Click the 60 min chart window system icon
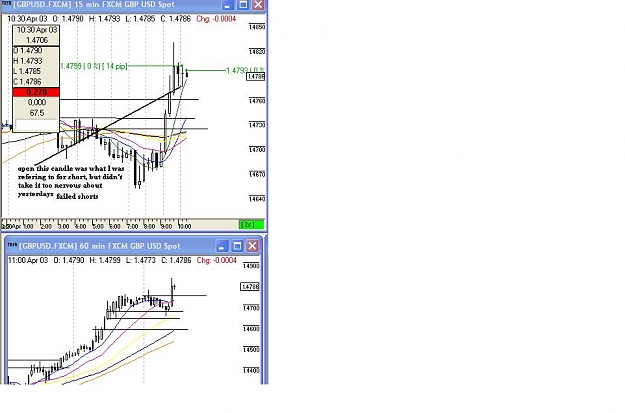The height and width of the screenshot is (413, 625). (12, 245)
